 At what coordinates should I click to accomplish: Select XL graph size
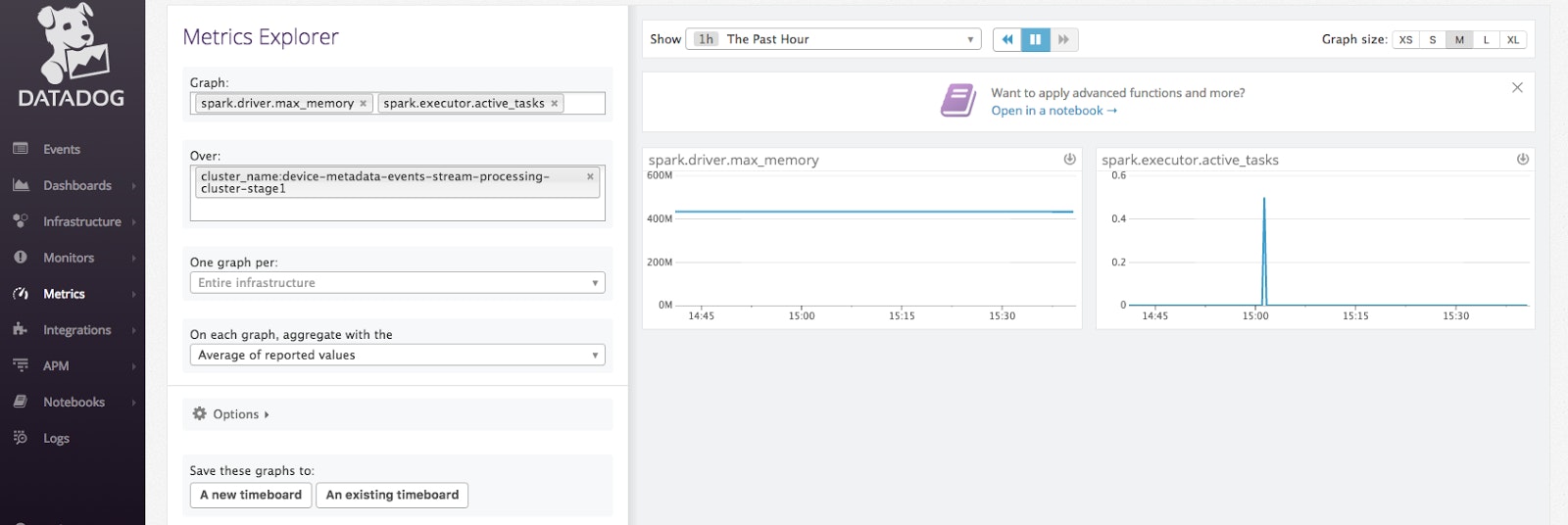[1513, 40]
